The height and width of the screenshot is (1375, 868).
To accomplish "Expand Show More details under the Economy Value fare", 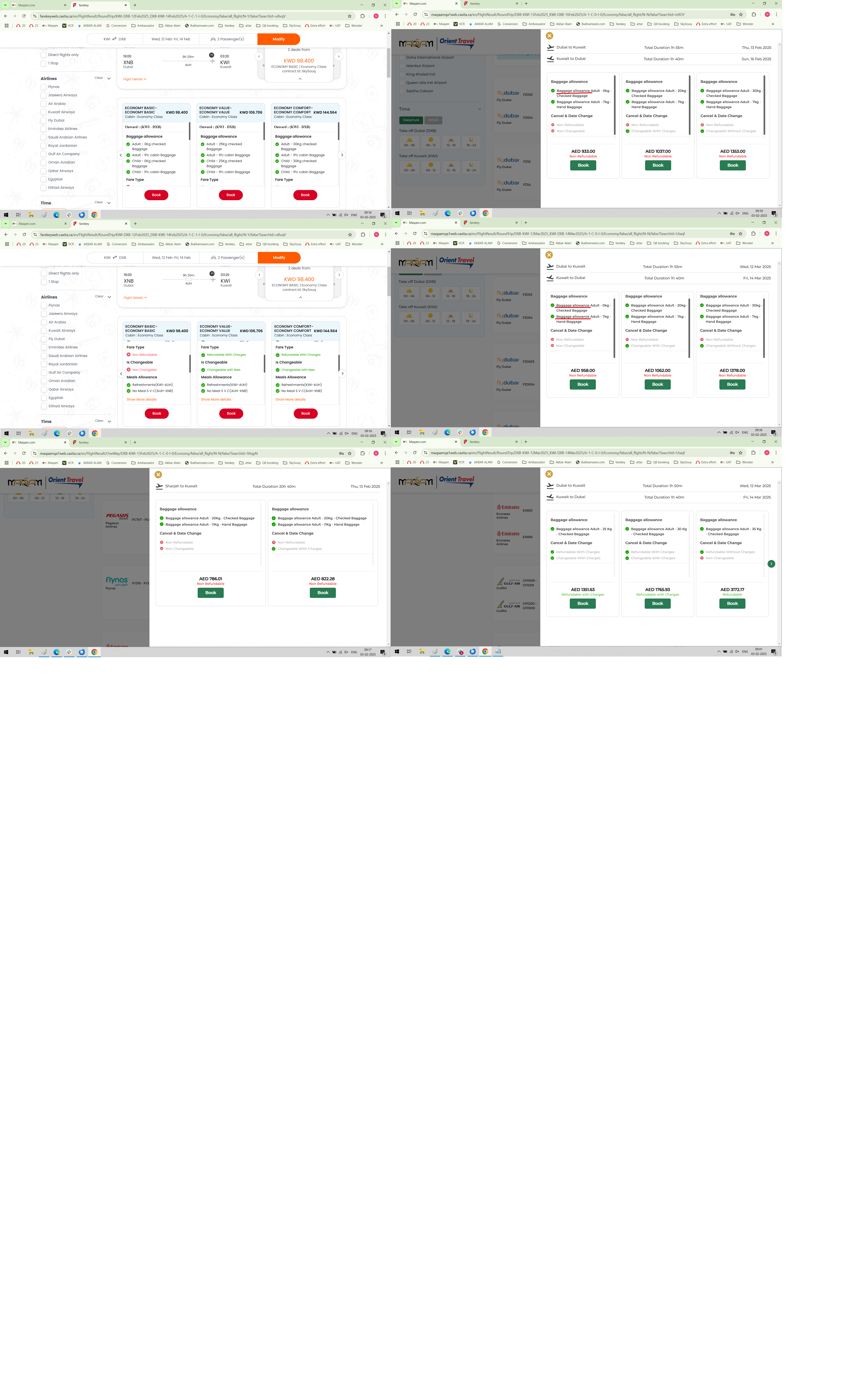I will coord(216,400).
